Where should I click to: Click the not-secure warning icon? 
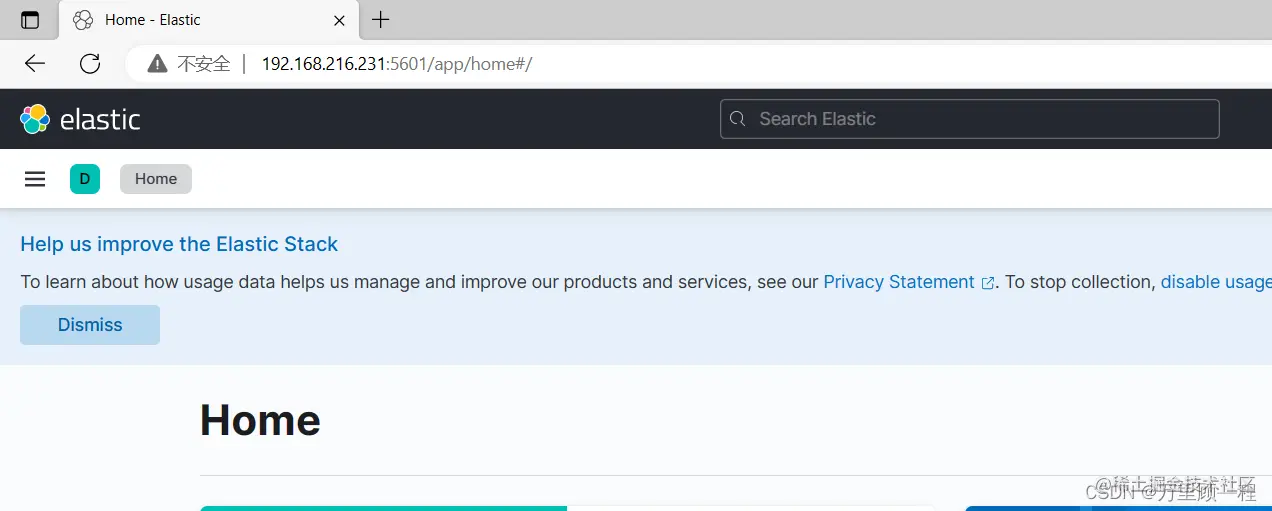coord(157,64)
